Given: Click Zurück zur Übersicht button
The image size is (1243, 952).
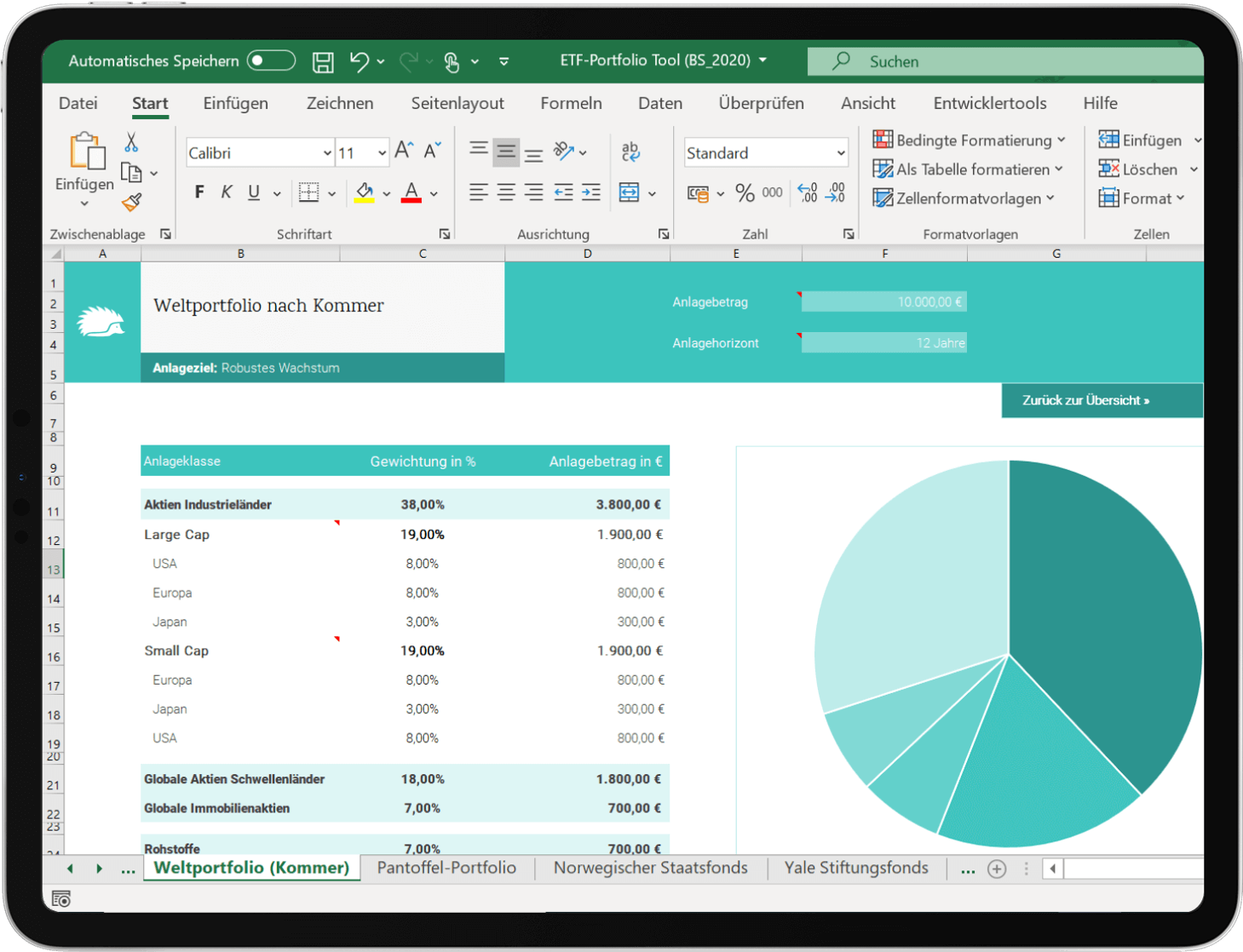Looking at the screenshot, I should [x=1102, y=400].
